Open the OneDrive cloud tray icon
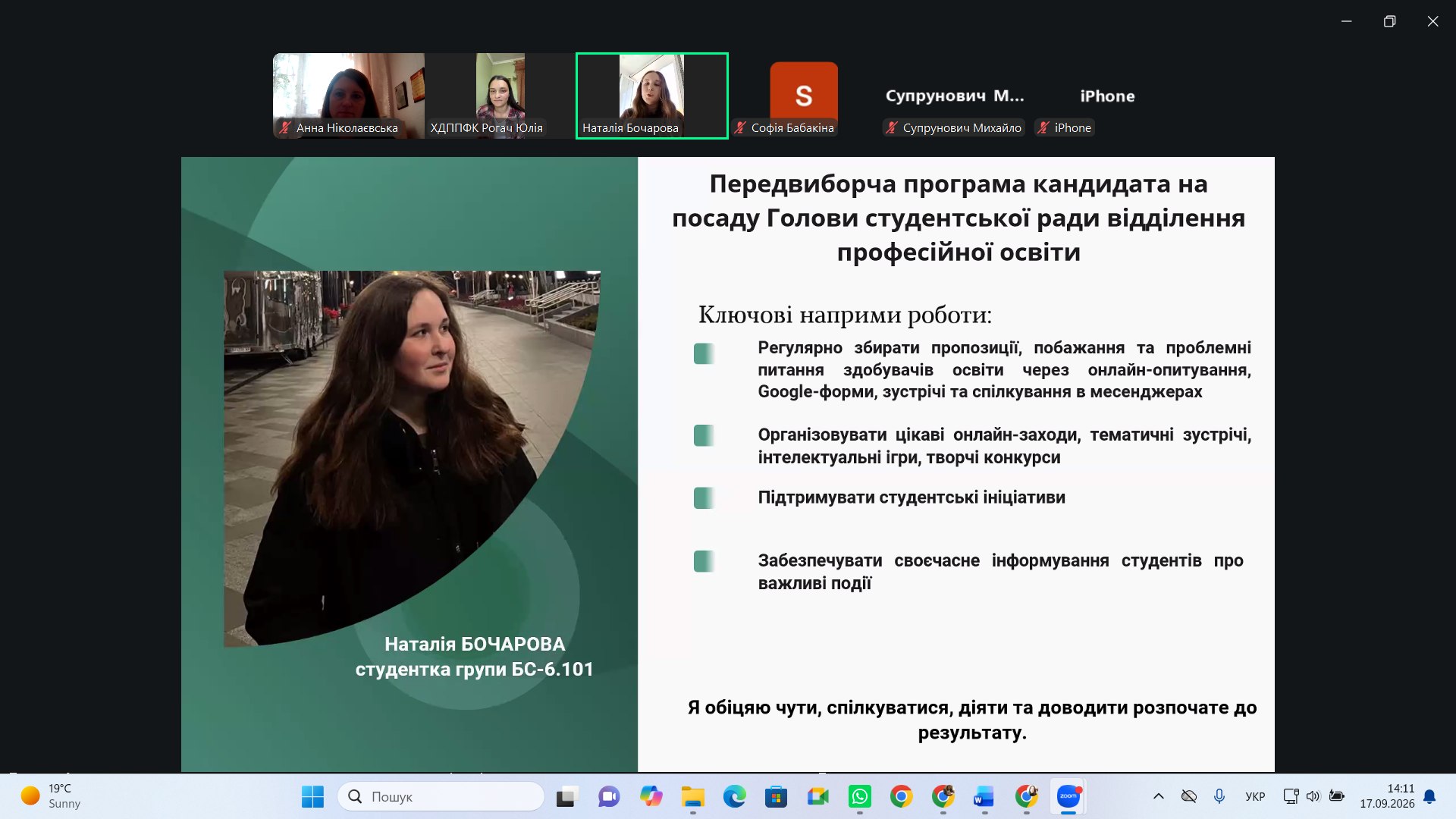Viewport: 1456px width, 819px height. (1188, 796)
